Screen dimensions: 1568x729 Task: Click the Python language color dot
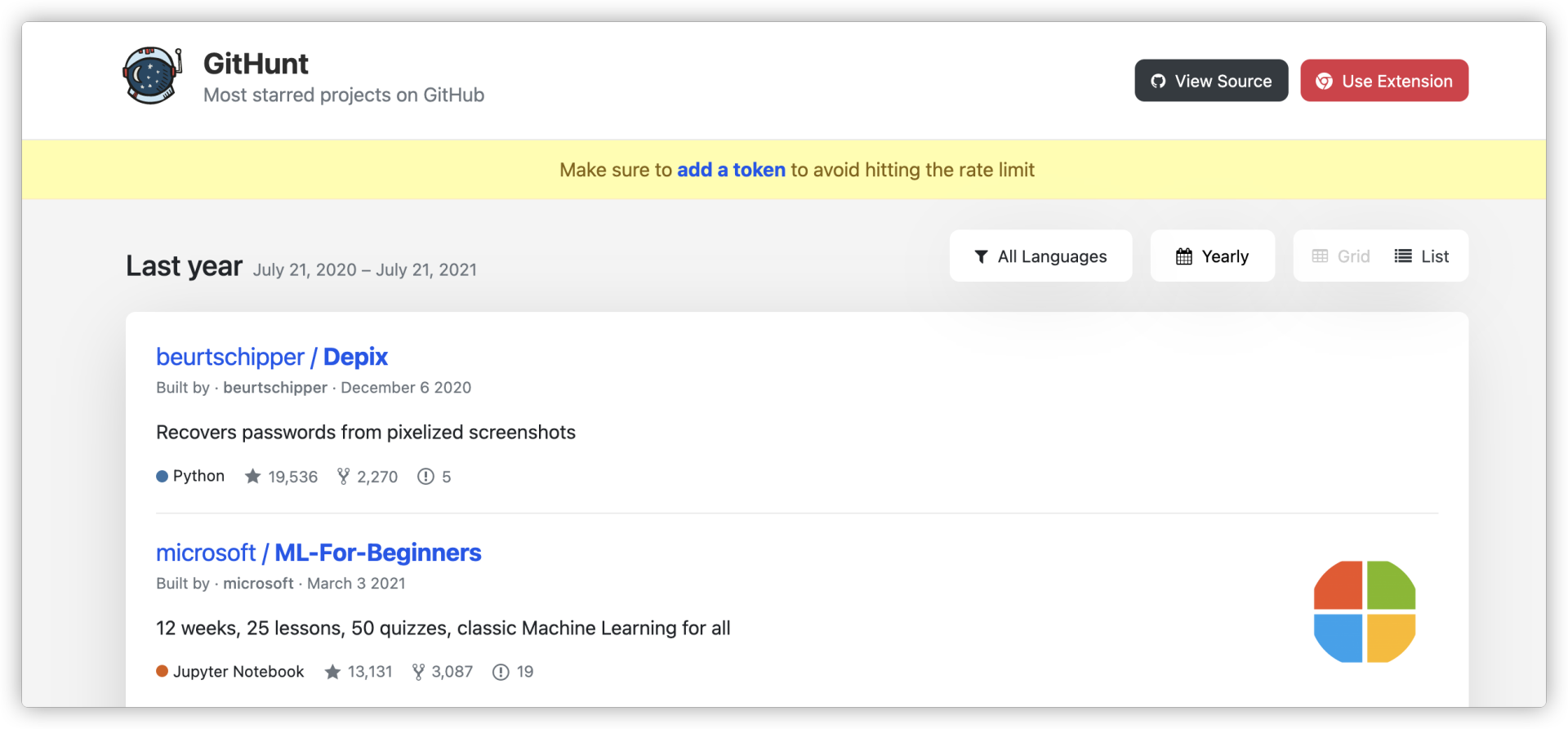(162, 477)
